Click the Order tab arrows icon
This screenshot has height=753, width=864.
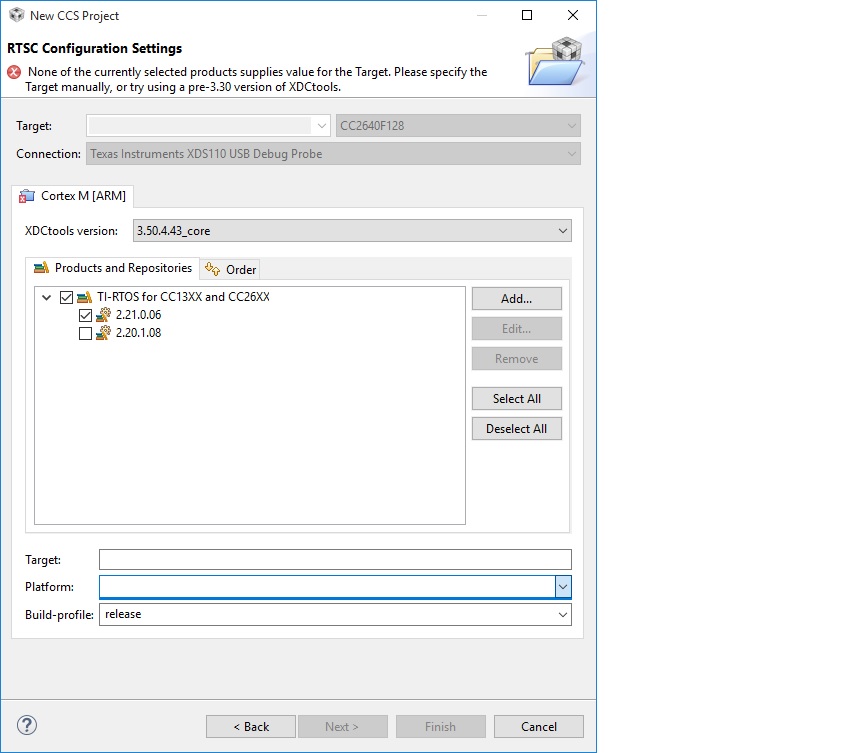pos(212,269)
